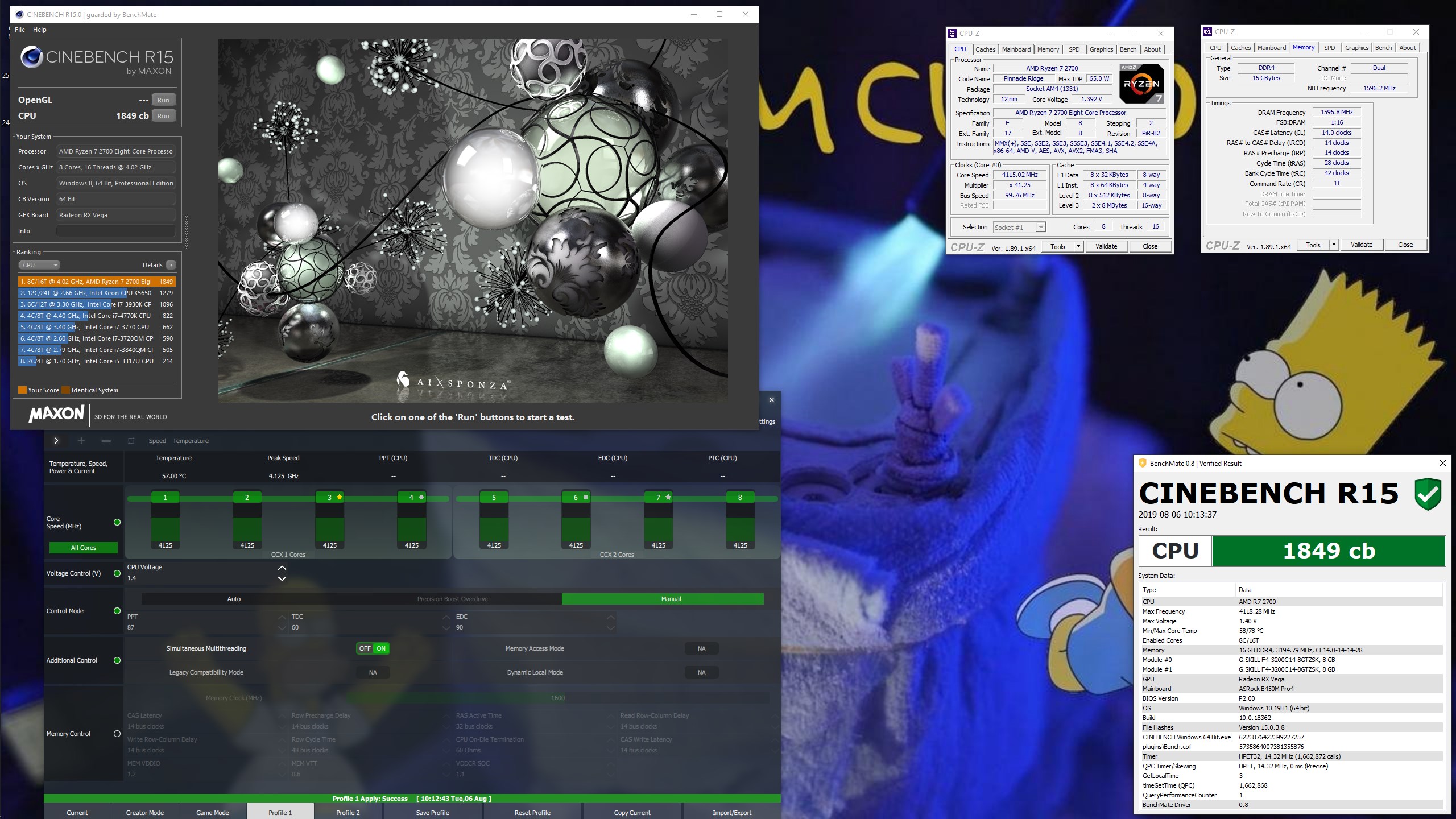The width and height of the screenshot is (1456, 819).
Task: Switch to the Mainboard tab in CPU-Z CPU window
Action: 1016,49
